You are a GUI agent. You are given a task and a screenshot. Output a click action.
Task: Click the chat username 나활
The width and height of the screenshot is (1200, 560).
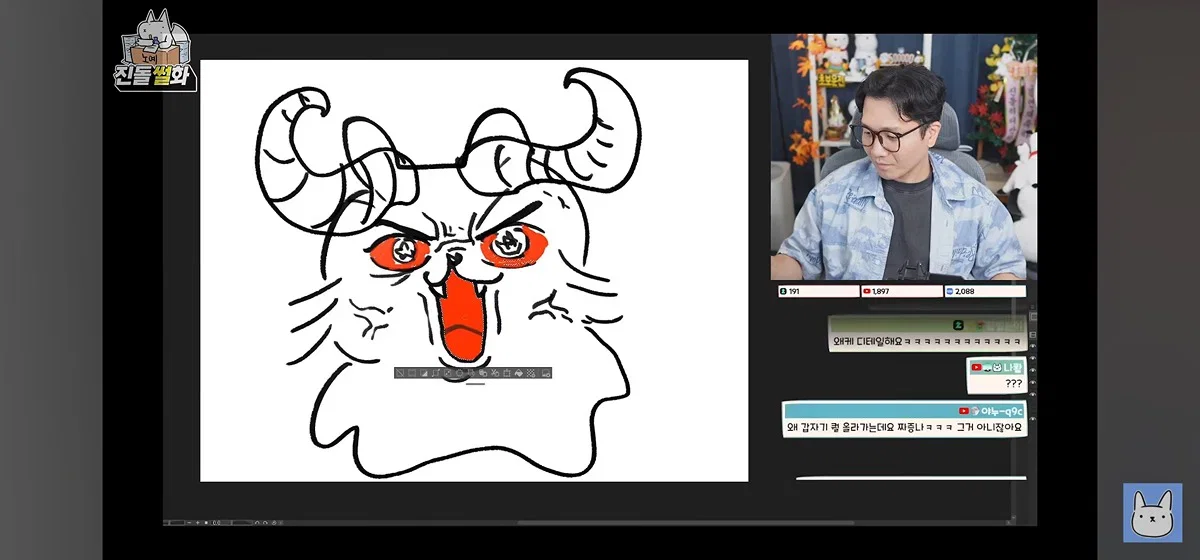click(x=1014, y=367)
